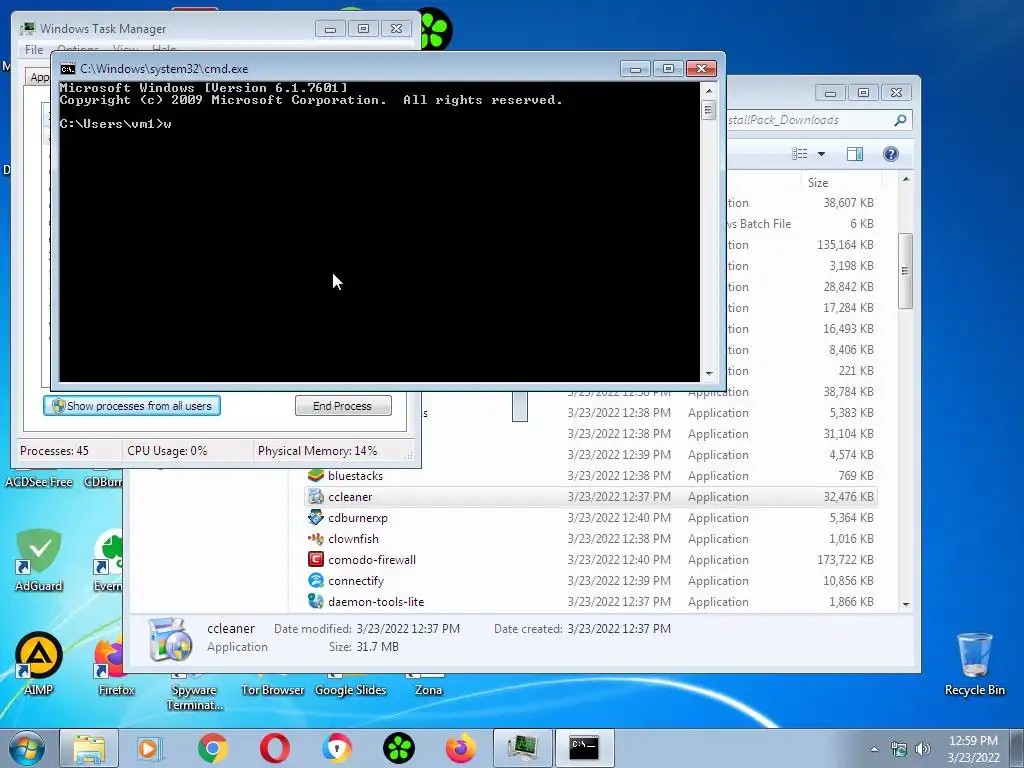
Task: Open the view options dropdown arrow
Action: [x=822, y=154]
